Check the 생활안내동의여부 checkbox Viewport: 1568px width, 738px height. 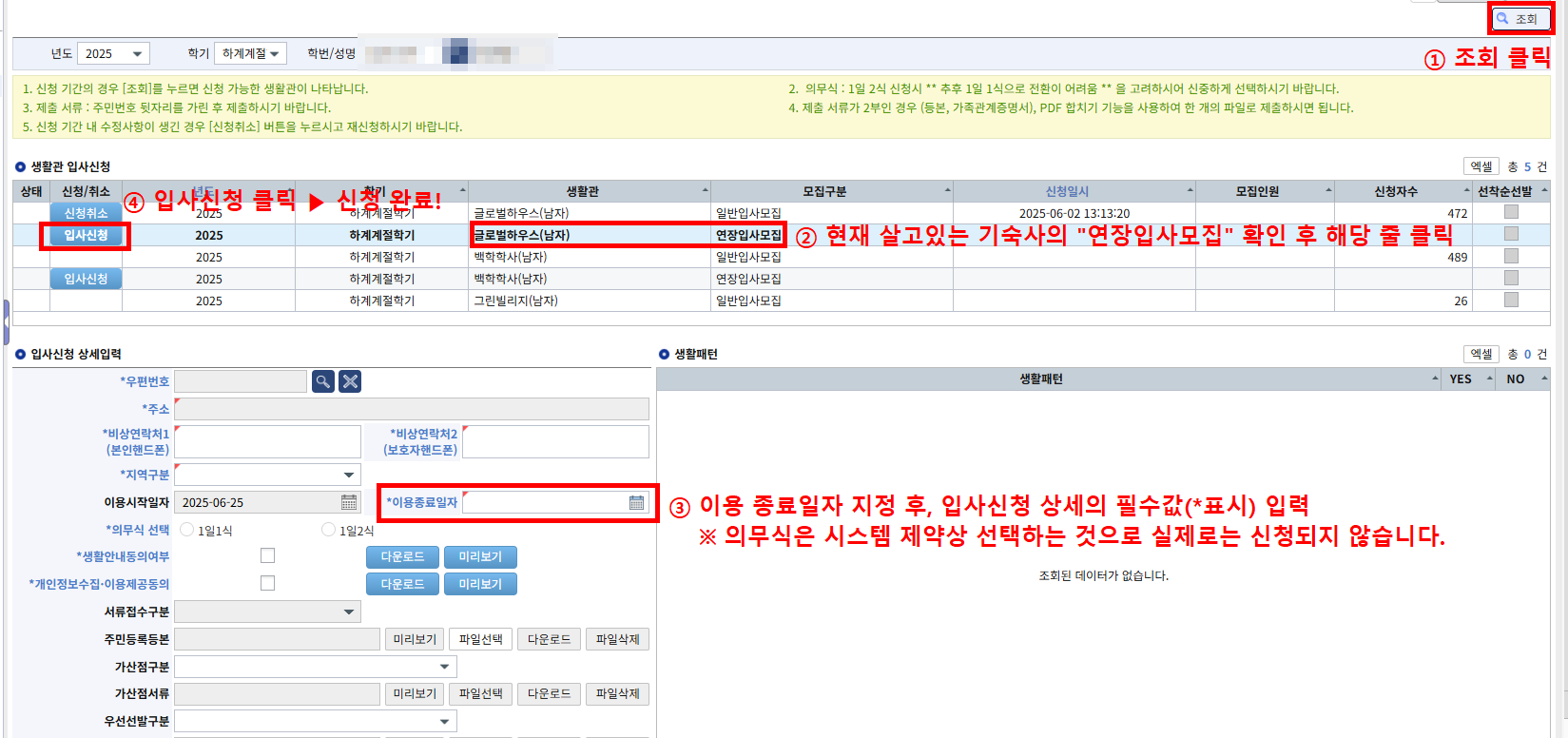268,555
